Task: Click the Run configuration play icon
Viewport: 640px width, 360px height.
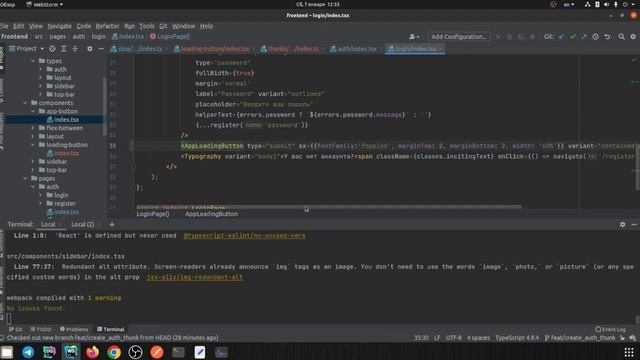Action: [x=498, y=37]
